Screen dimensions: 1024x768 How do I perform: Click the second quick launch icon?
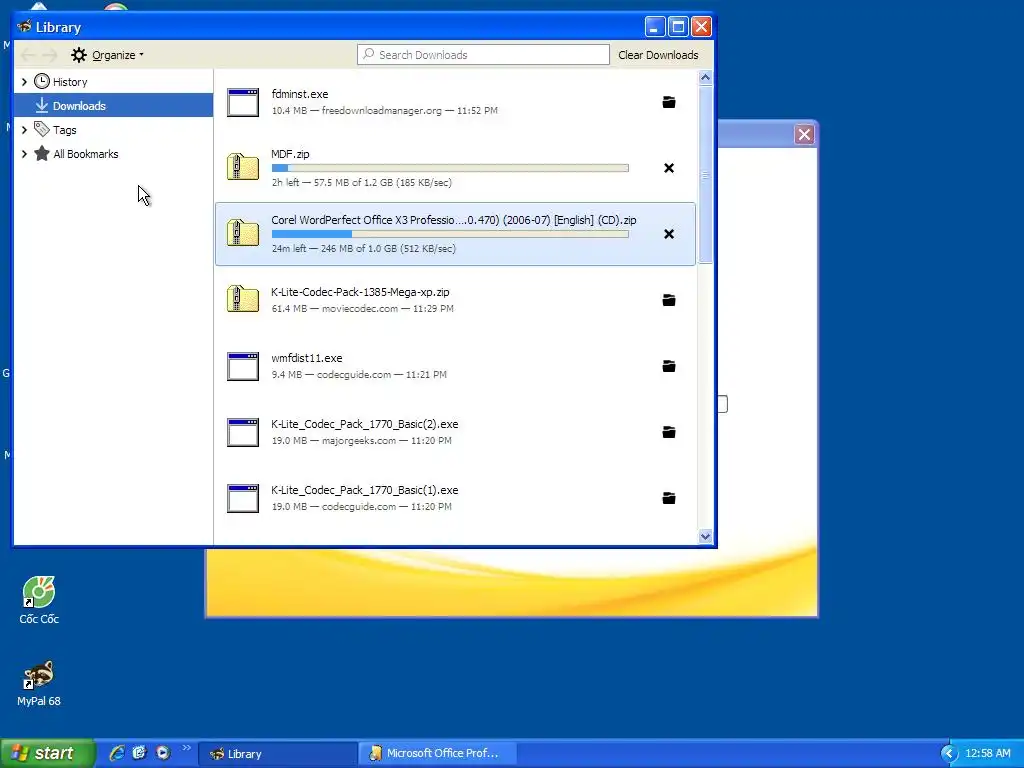tap(140, 753)
